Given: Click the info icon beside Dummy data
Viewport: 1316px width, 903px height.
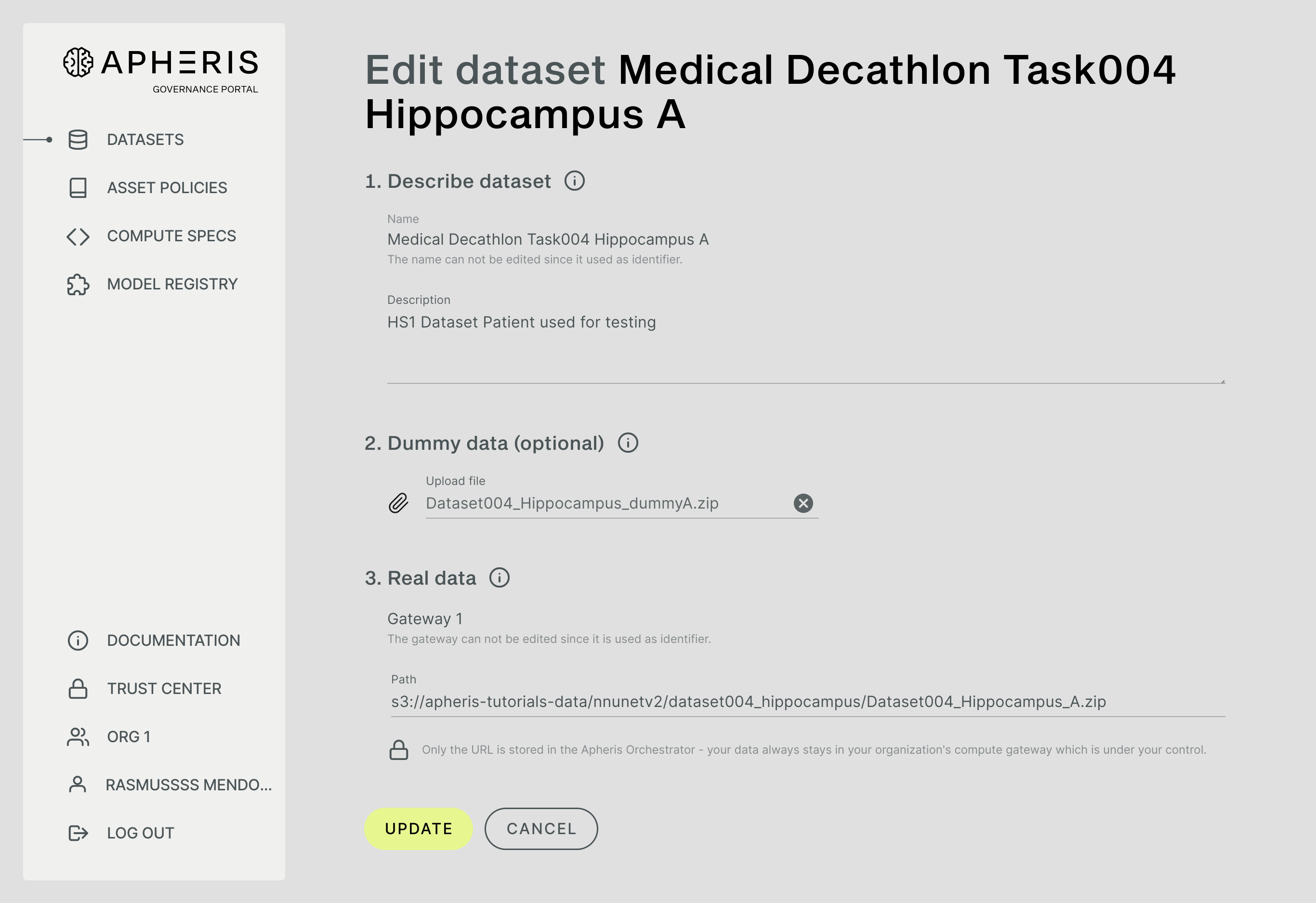Looking at the screenshot, I should click(629, 443).
